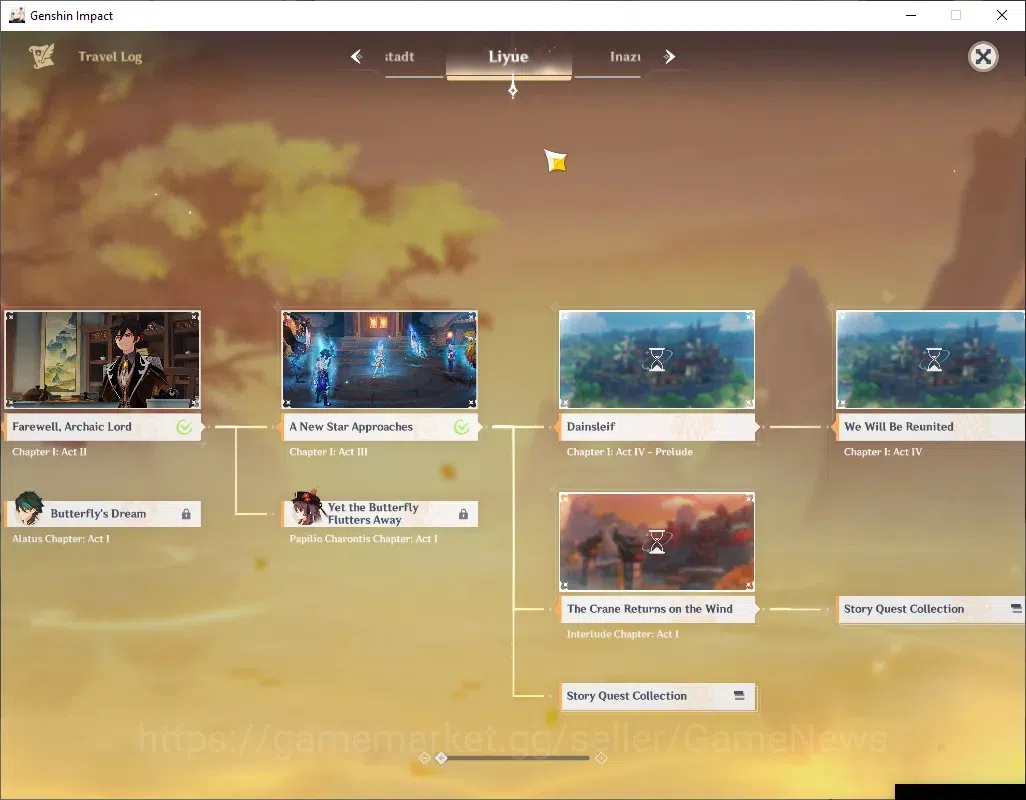The width and height of the screenshot is (1026, 800).
Task: Click collection icon on bottom Story Quest Collection
Action: 739,695
